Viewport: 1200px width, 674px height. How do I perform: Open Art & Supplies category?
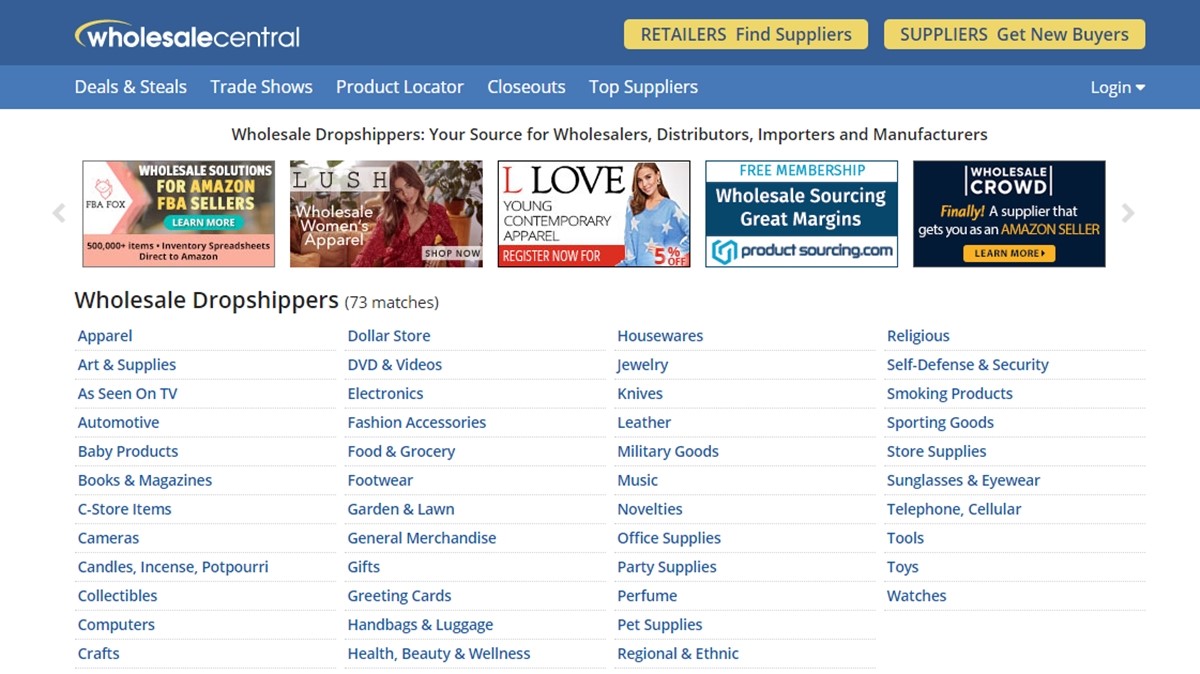coord(127,365)
